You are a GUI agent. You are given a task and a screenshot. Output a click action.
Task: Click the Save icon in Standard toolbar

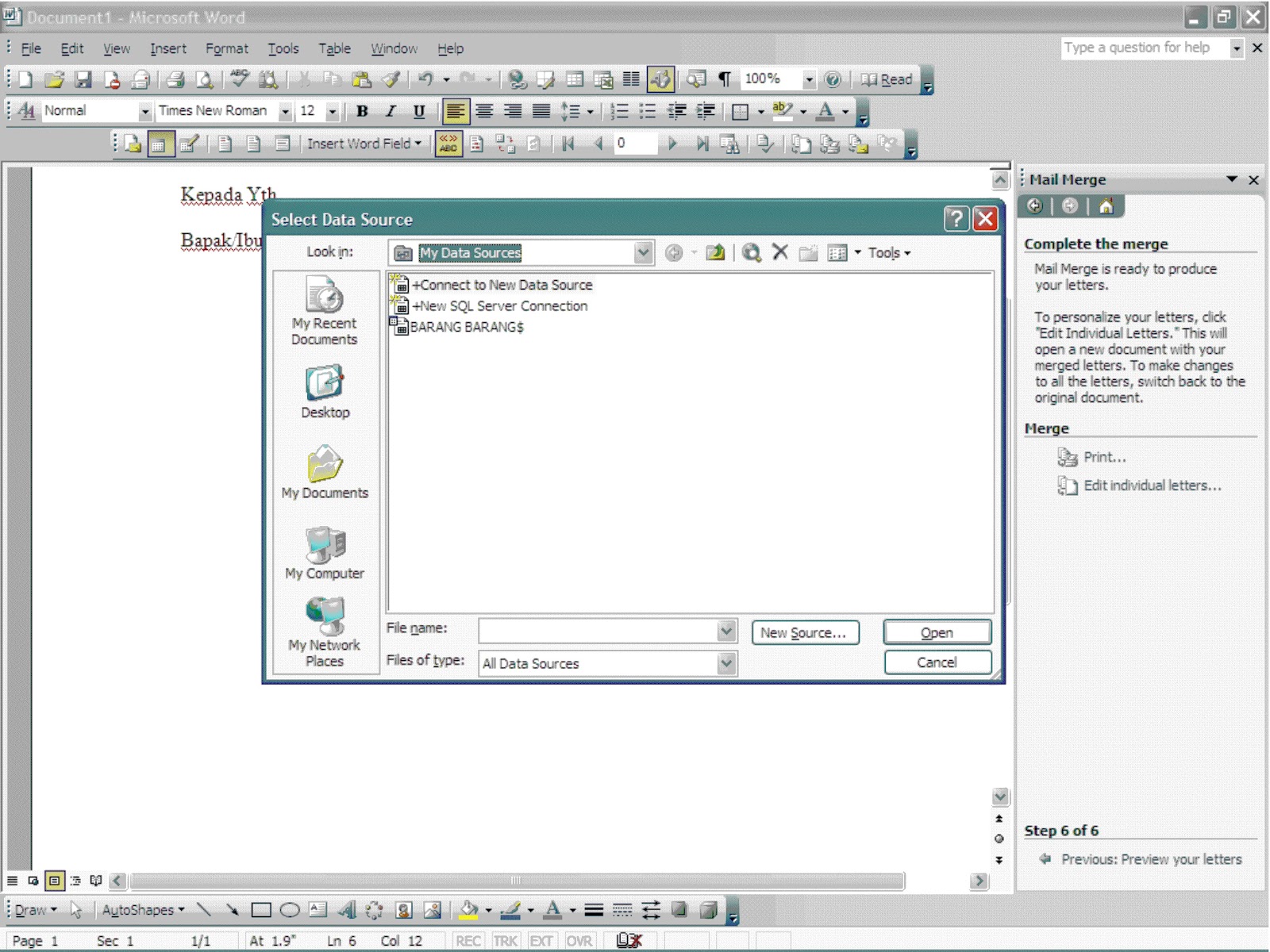(83, 79)
